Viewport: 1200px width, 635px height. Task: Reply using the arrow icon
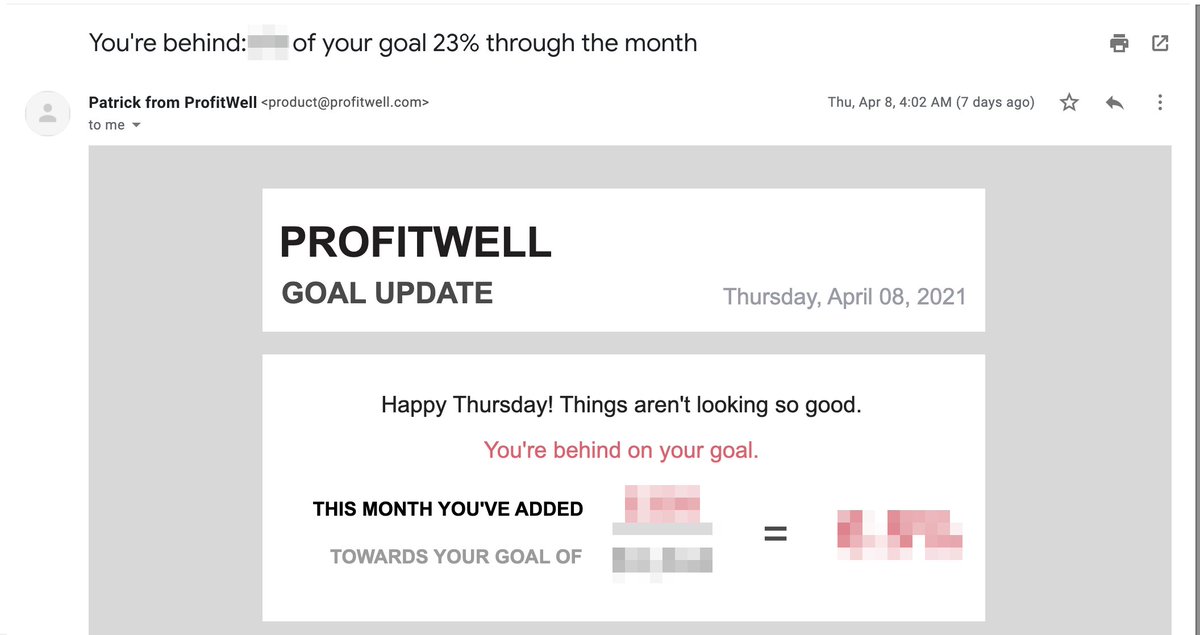(1115, 102)
